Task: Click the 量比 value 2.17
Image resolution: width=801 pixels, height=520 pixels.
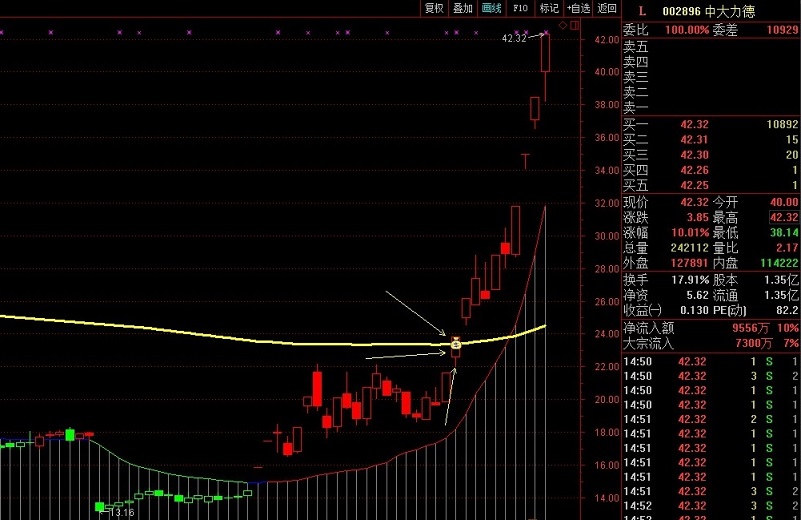Action: (x=787, y=248)
